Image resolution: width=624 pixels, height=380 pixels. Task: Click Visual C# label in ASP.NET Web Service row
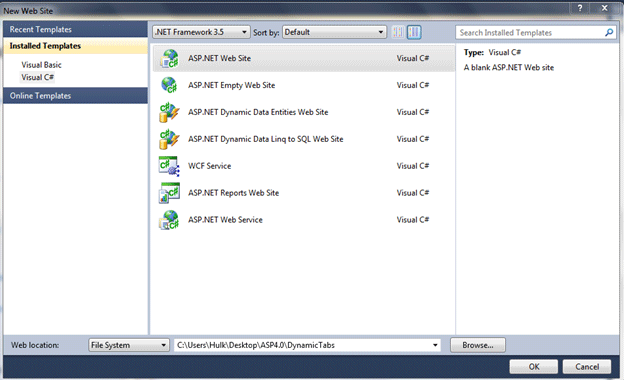(413, 220)
